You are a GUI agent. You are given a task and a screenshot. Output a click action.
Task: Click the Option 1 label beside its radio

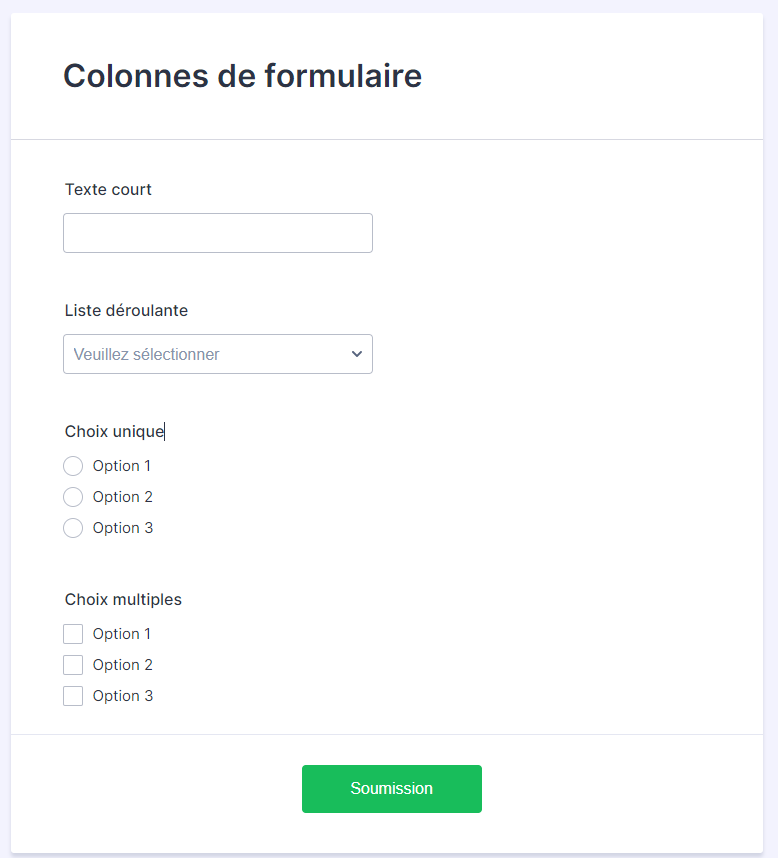(x=122, y=466)
